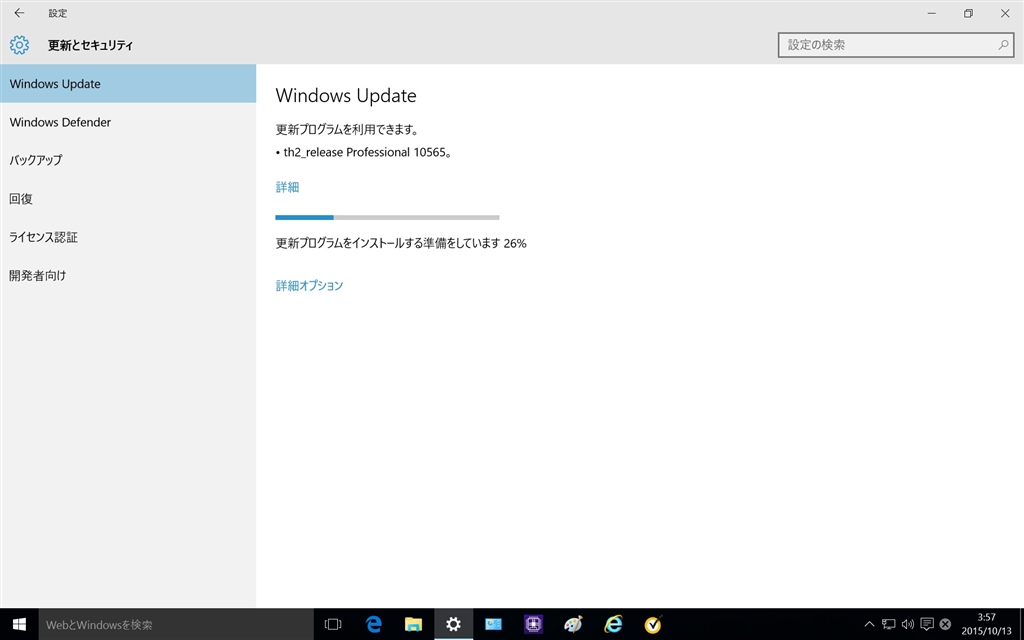Viewport: 1024px width, 640px height.
Task: Open the clock showing 3:57
Action: point(986,624)
